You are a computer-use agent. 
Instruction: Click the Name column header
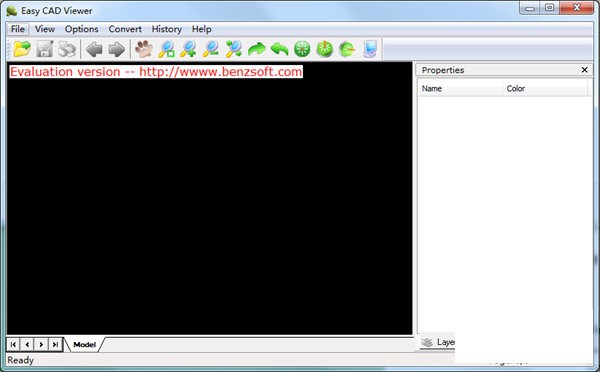460,88
